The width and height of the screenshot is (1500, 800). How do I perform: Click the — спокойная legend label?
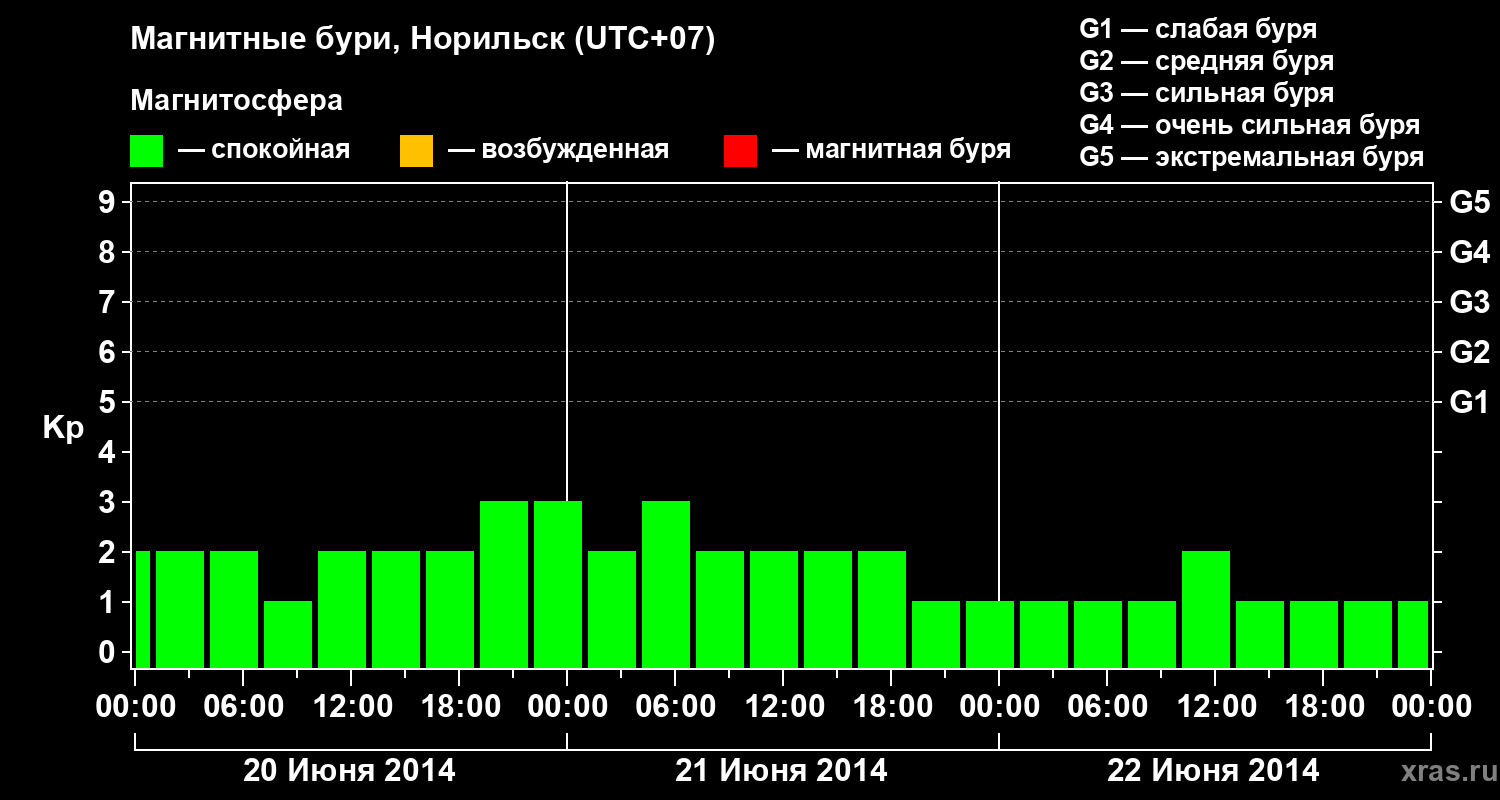(264, 150)
